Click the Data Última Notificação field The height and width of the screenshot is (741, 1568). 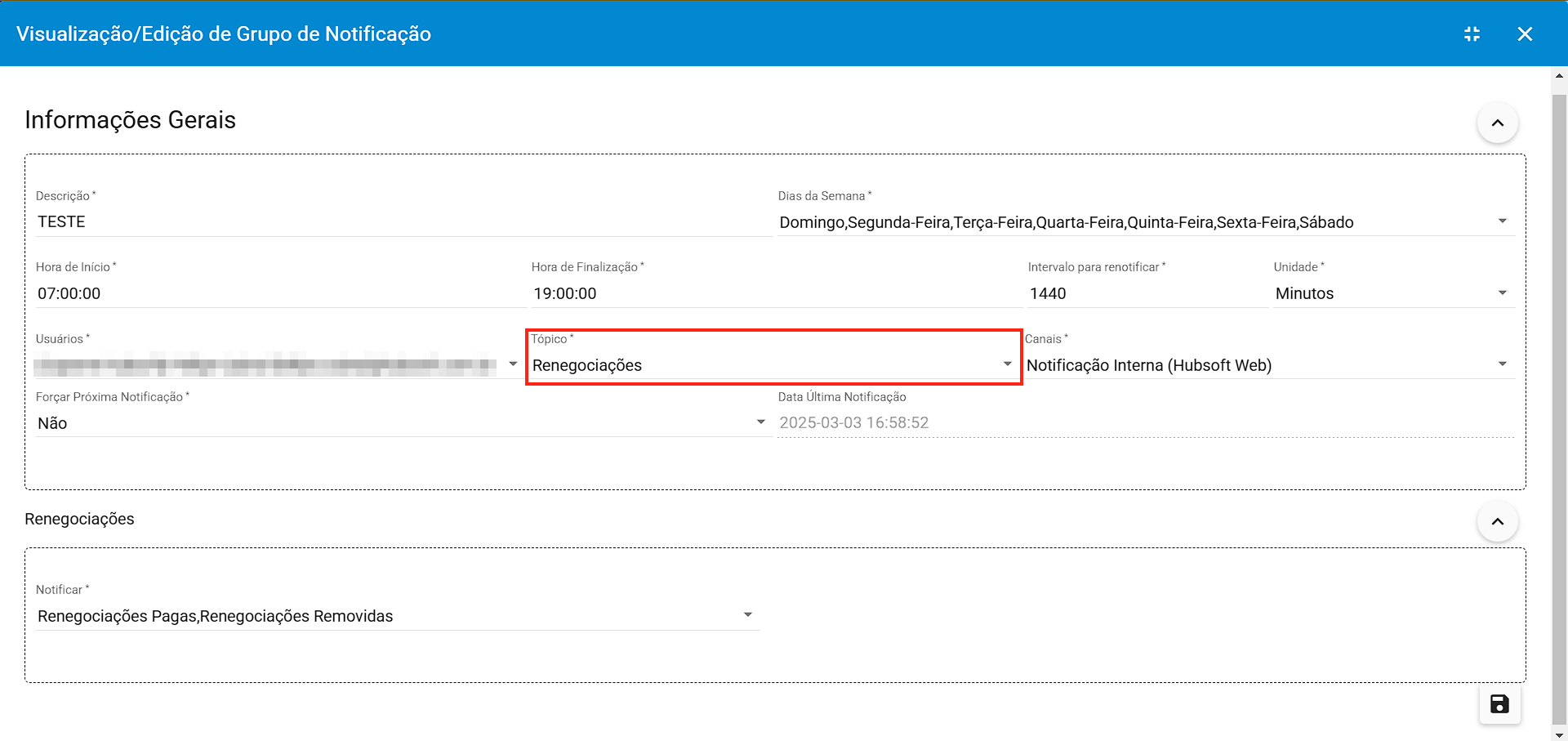coord(1147,423)
